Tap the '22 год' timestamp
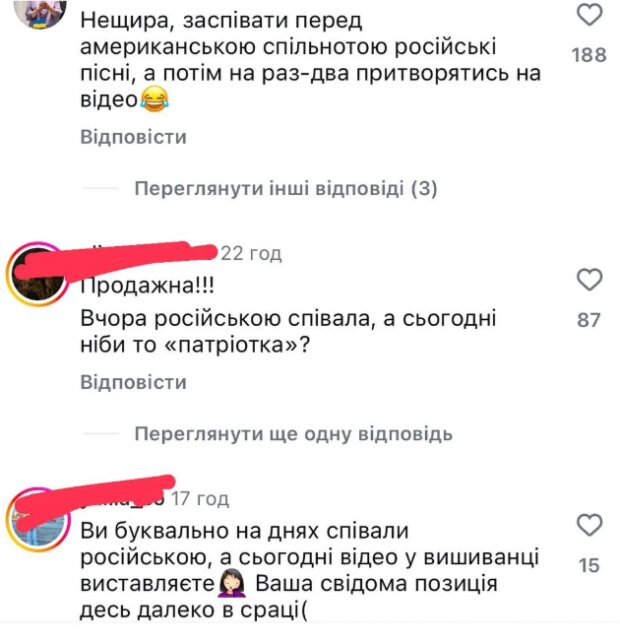 [x=251, y=253]
